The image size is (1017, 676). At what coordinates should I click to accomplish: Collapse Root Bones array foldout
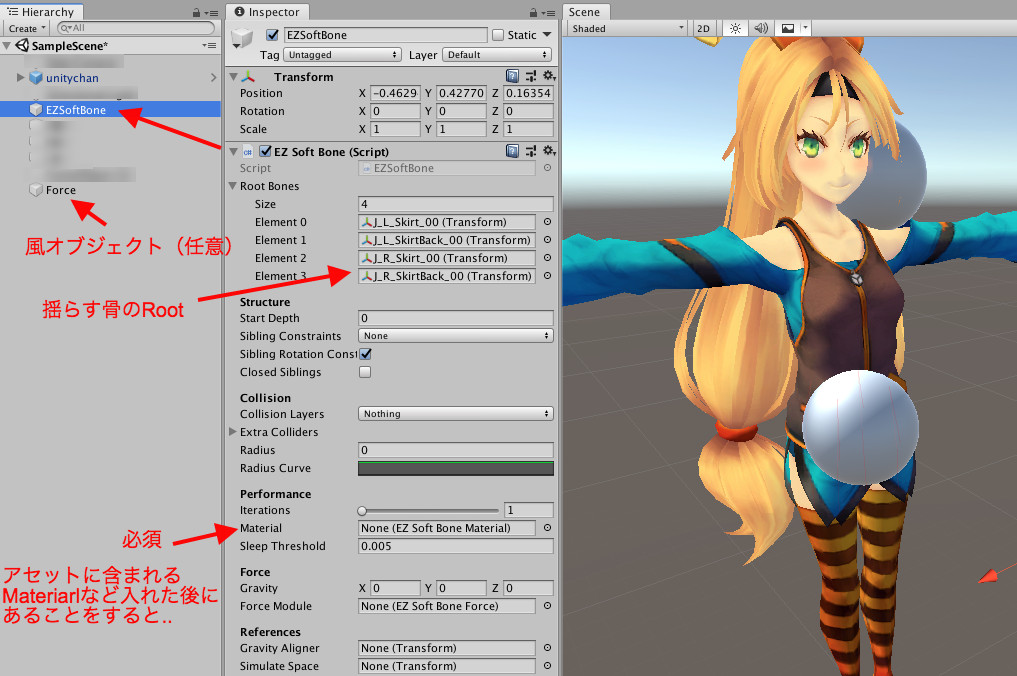(x=232, y=186)
